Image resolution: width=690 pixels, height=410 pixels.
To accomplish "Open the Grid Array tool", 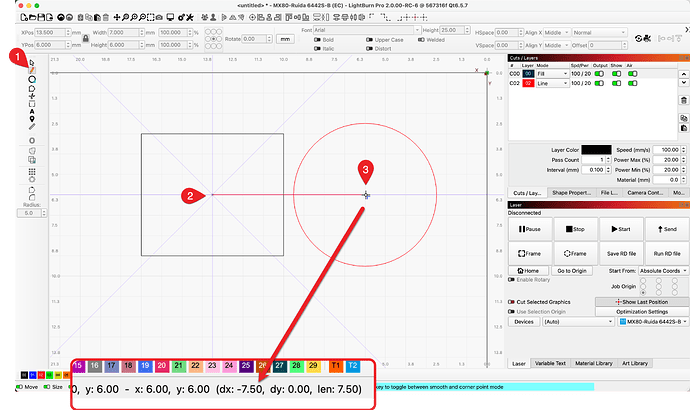I will 32,172.
